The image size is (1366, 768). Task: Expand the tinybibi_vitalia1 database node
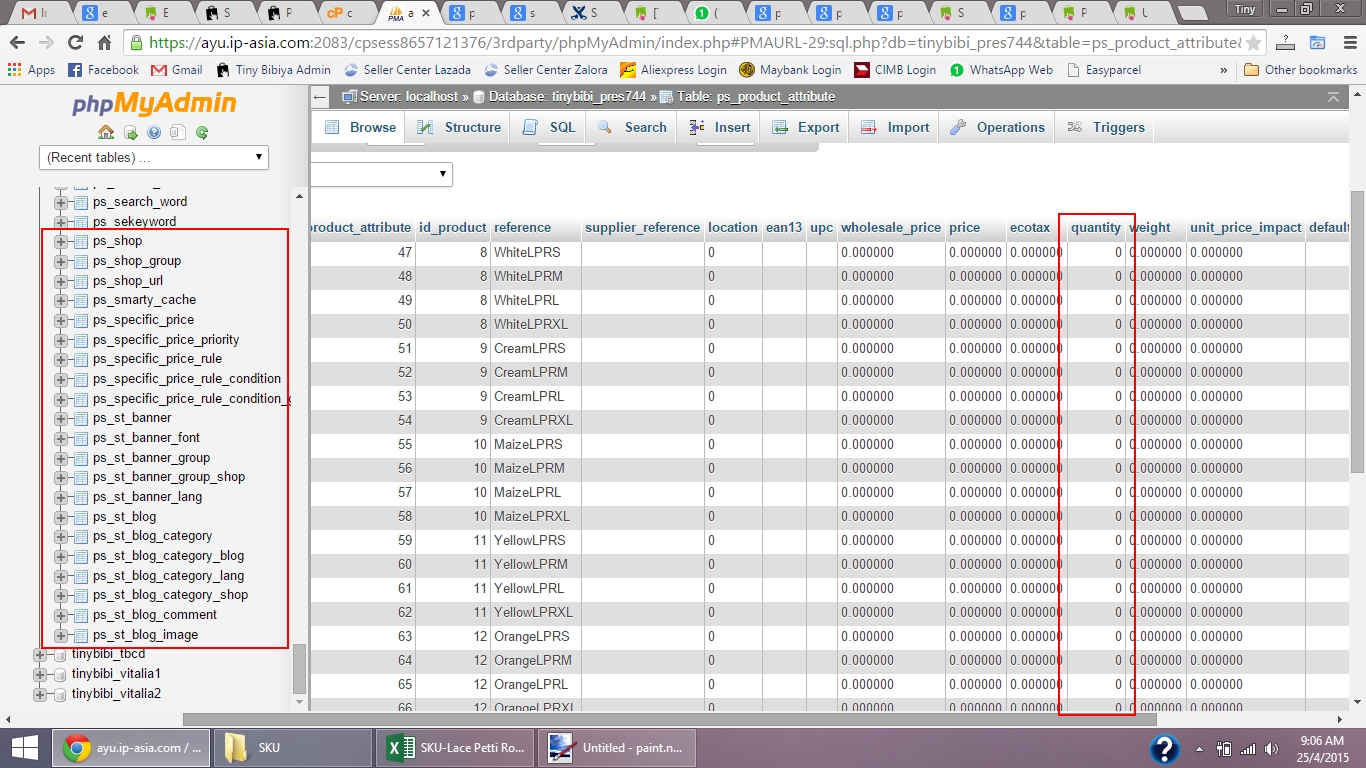coord(40,674)
